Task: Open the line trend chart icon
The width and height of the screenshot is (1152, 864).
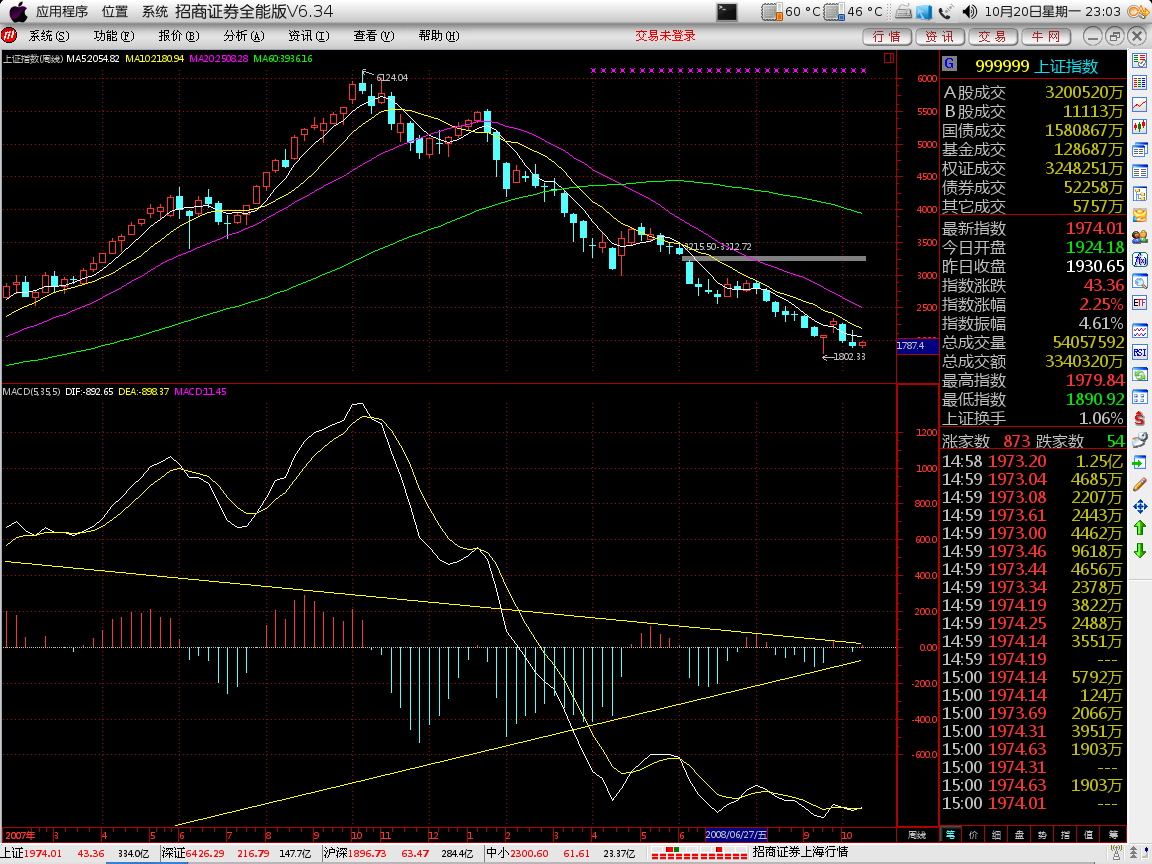Action: click(1140, 105)
